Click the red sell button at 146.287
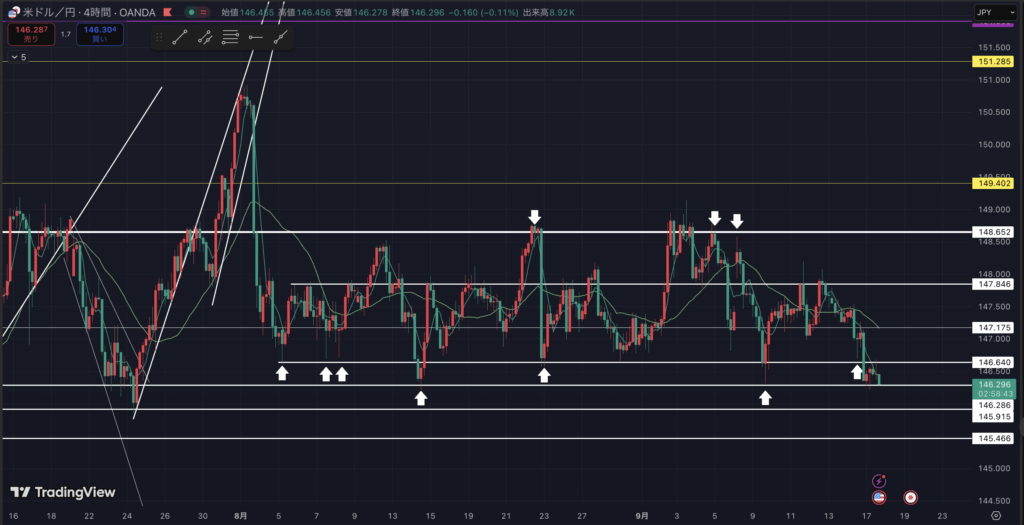This screenshot has width=1024, height=525. 30,35
